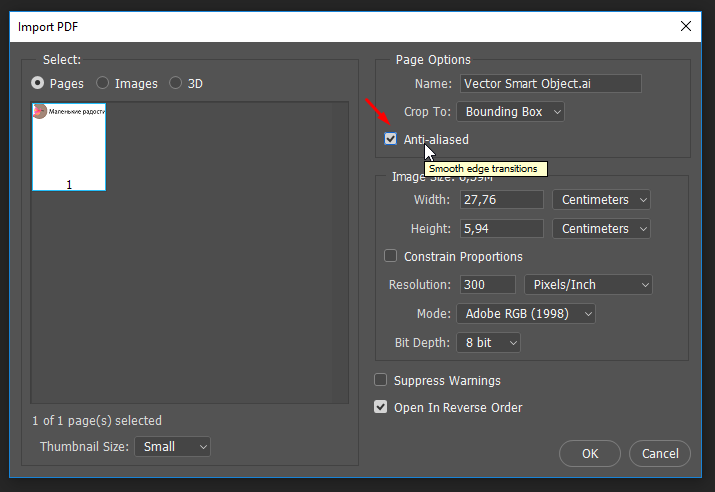Click the Height input field

click(501, 229)
